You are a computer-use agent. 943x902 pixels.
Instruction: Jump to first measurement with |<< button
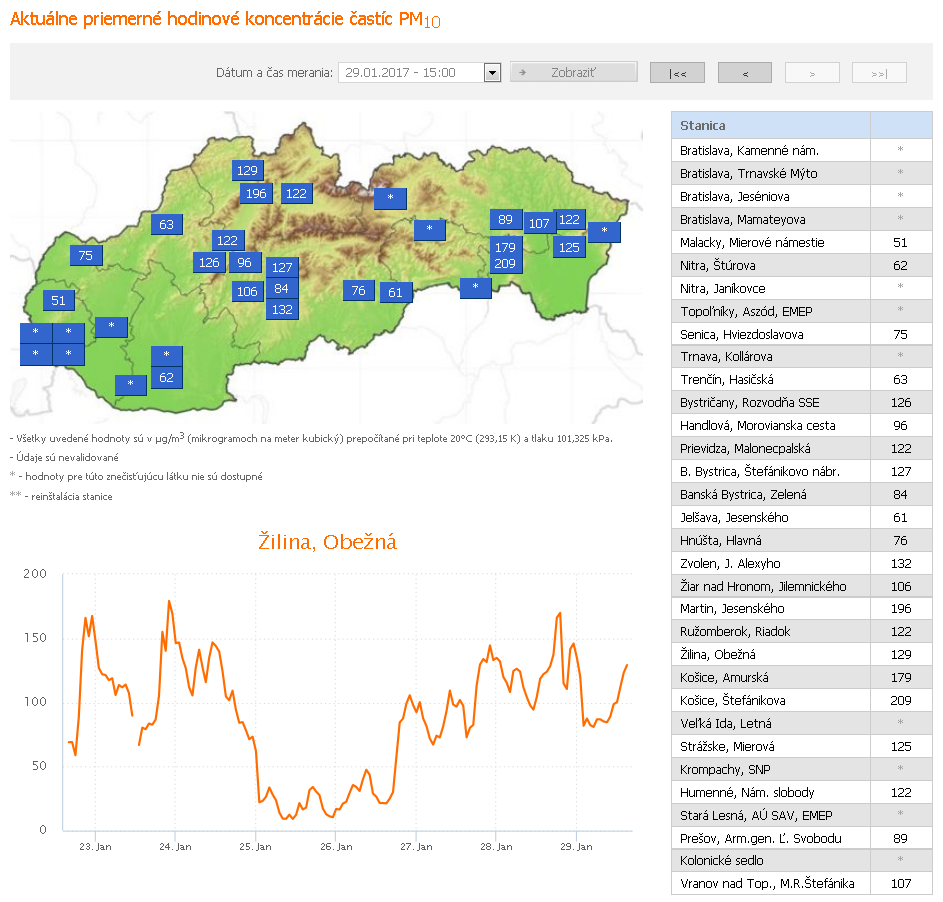[677, 73]
